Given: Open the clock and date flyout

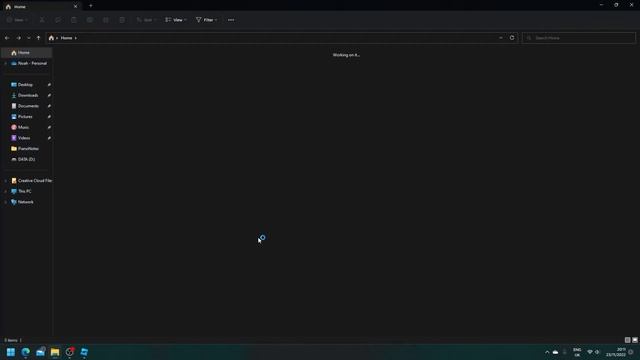Looking at the screenshot, I should pyautogui.click(x=616, y=352).
